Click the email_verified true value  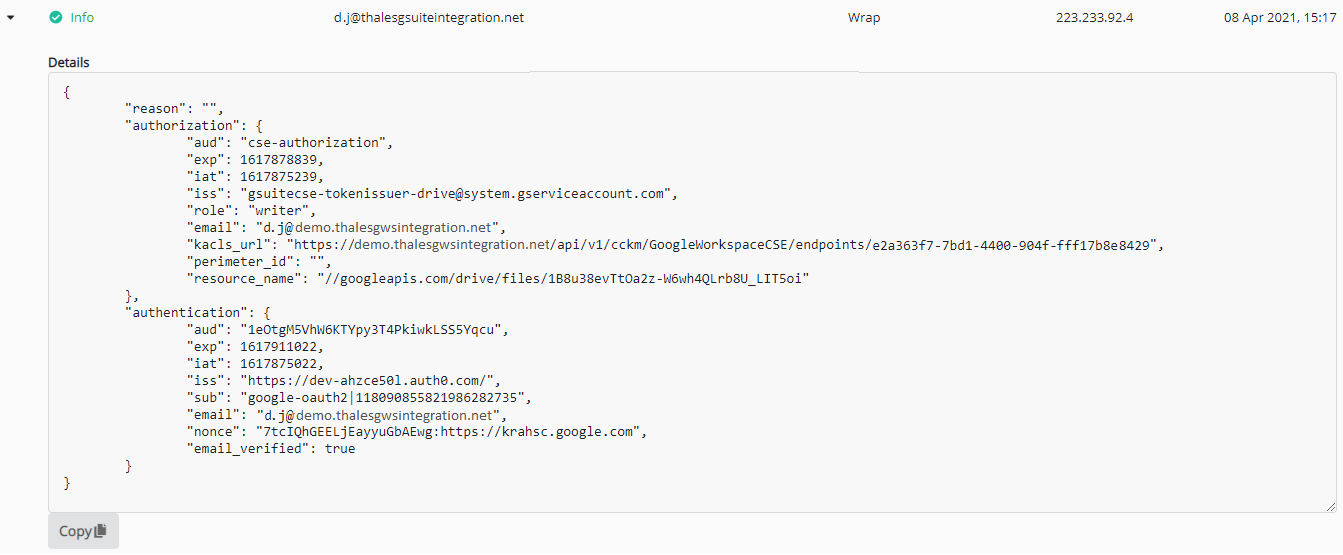tap(340, 449)
